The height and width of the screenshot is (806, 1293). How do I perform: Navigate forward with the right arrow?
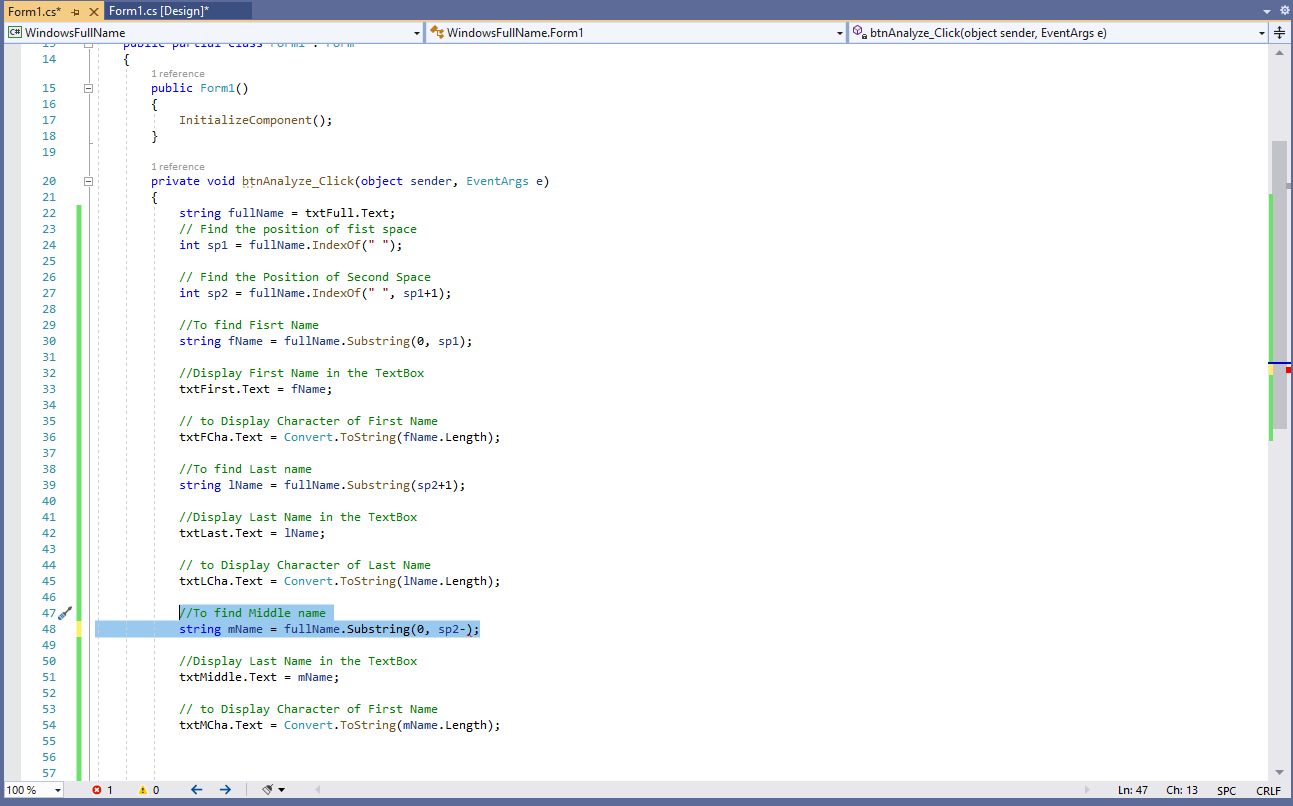pyautogui.click(x=225, y=790)
